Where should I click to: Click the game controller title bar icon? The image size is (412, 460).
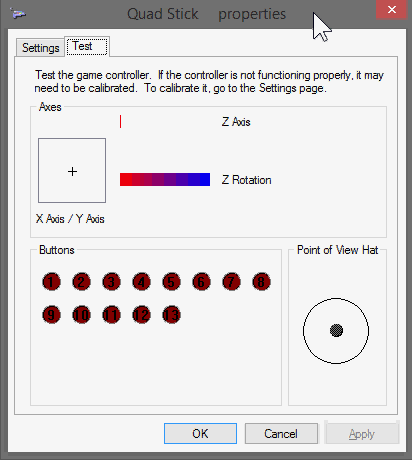tap(18, 14)
